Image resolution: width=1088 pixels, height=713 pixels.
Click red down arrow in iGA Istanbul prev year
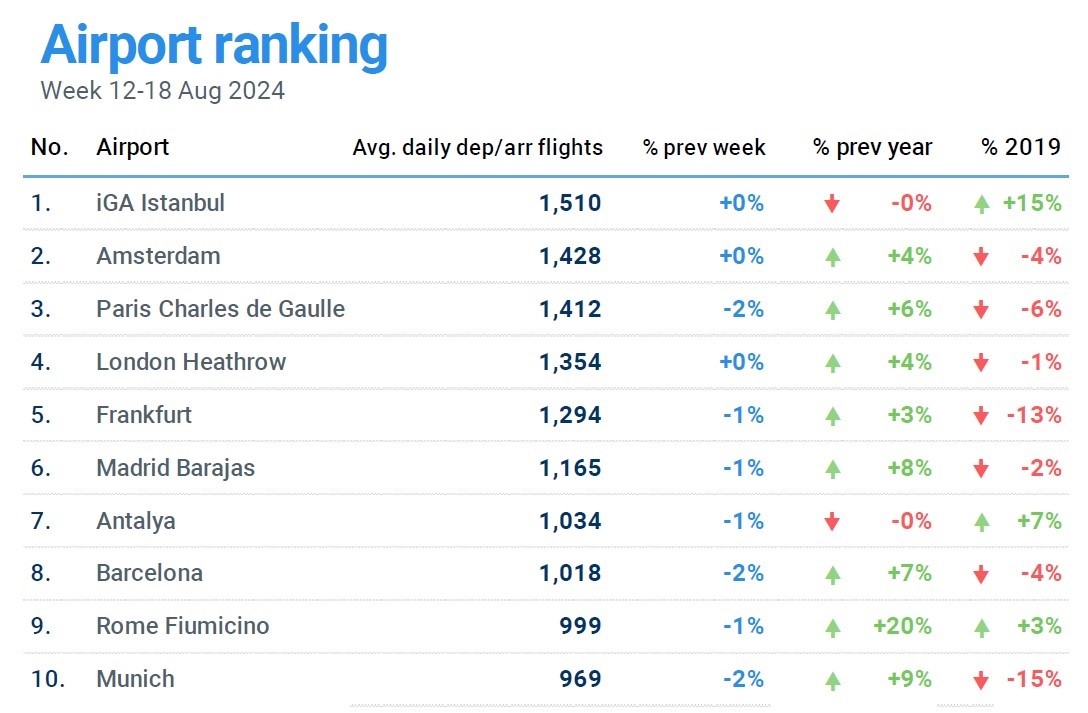point(832,204)
